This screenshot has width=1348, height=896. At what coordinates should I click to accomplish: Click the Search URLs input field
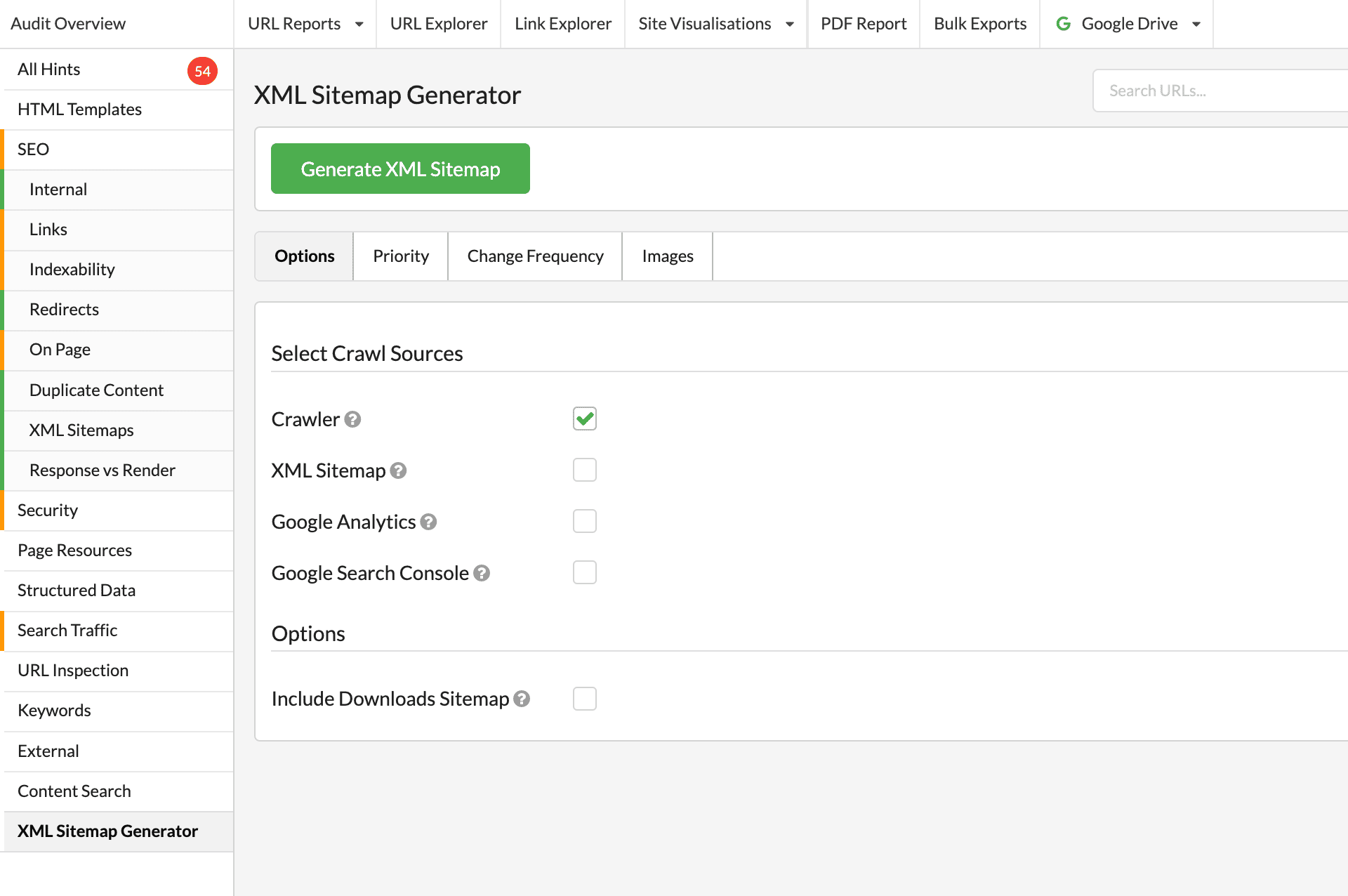tap(1222, 91)
